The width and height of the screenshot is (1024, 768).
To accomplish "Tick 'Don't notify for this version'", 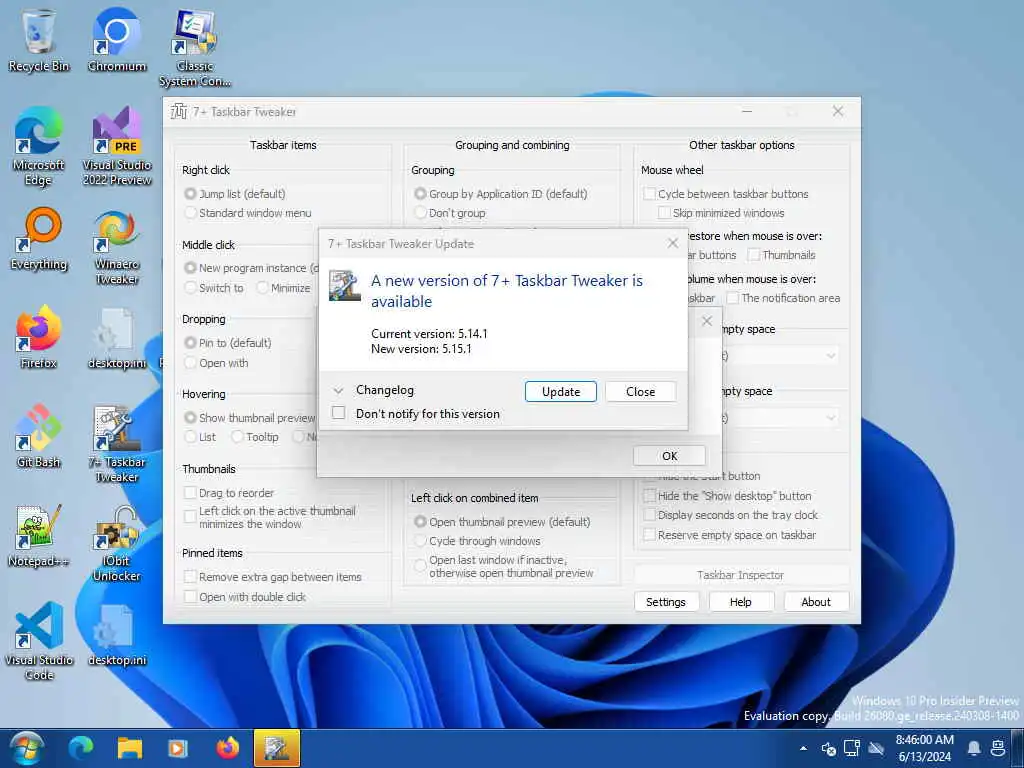I will pyautogui.click(x=338, y=413).
